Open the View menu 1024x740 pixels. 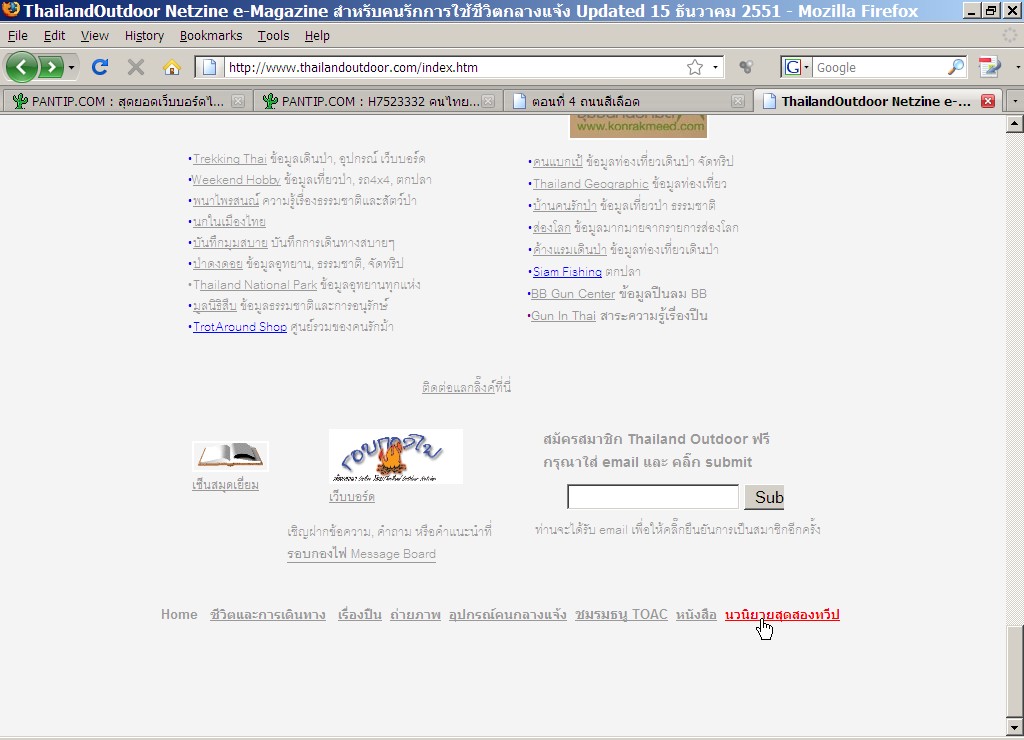pos(95,36)
